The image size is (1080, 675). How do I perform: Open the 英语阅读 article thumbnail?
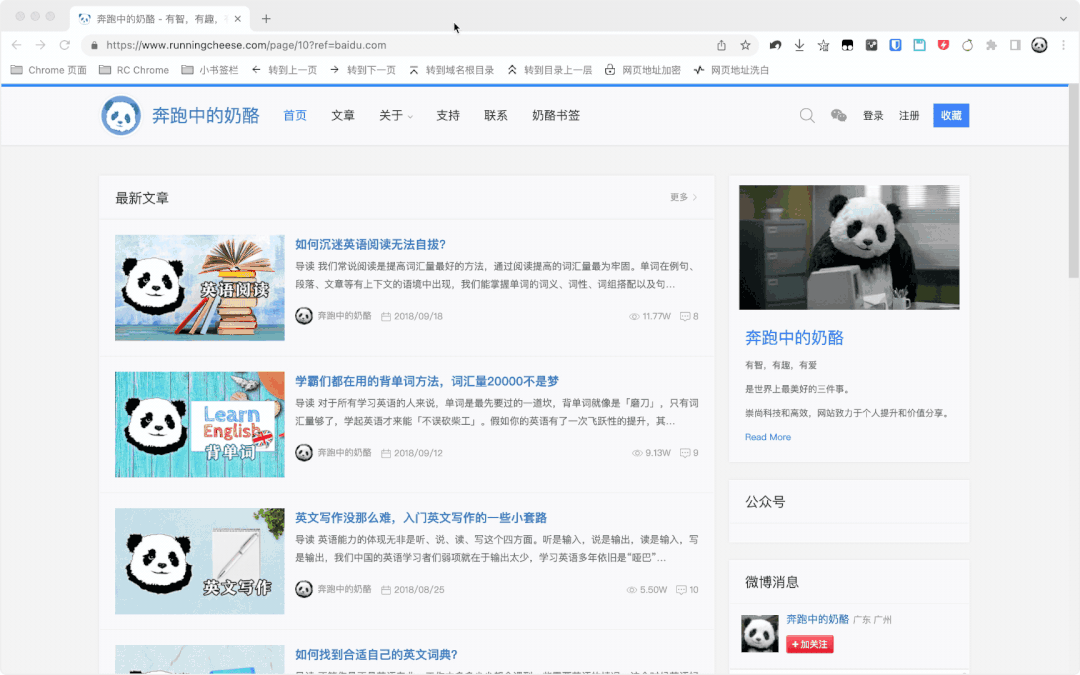coord(200,287)
